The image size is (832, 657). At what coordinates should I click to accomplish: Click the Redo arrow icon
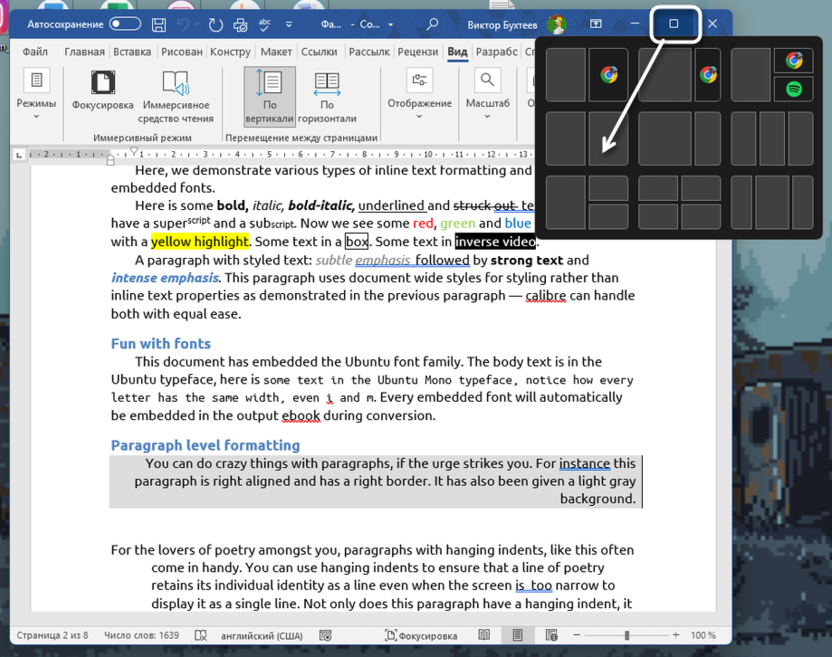point(215,24)
